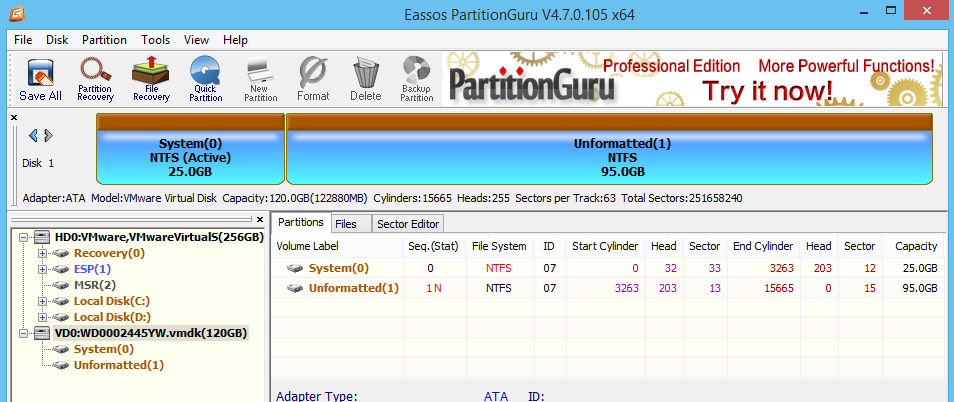Select HD0:VMware,VMwareVirtualS(256GB) in the tree
The width and height of the screenshot is (954, 402).
159,237
